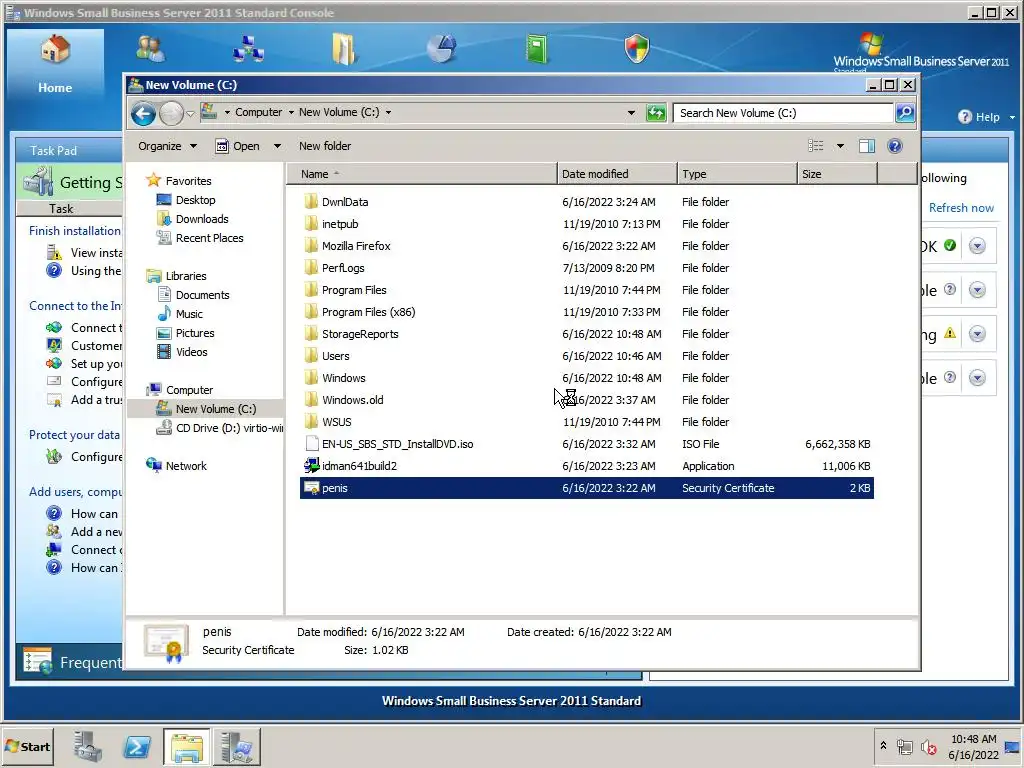This screenshot has width=1024, height=768.
Task: Refresh the New Volume (C:) folder view
Action: (x=656, y=113)
